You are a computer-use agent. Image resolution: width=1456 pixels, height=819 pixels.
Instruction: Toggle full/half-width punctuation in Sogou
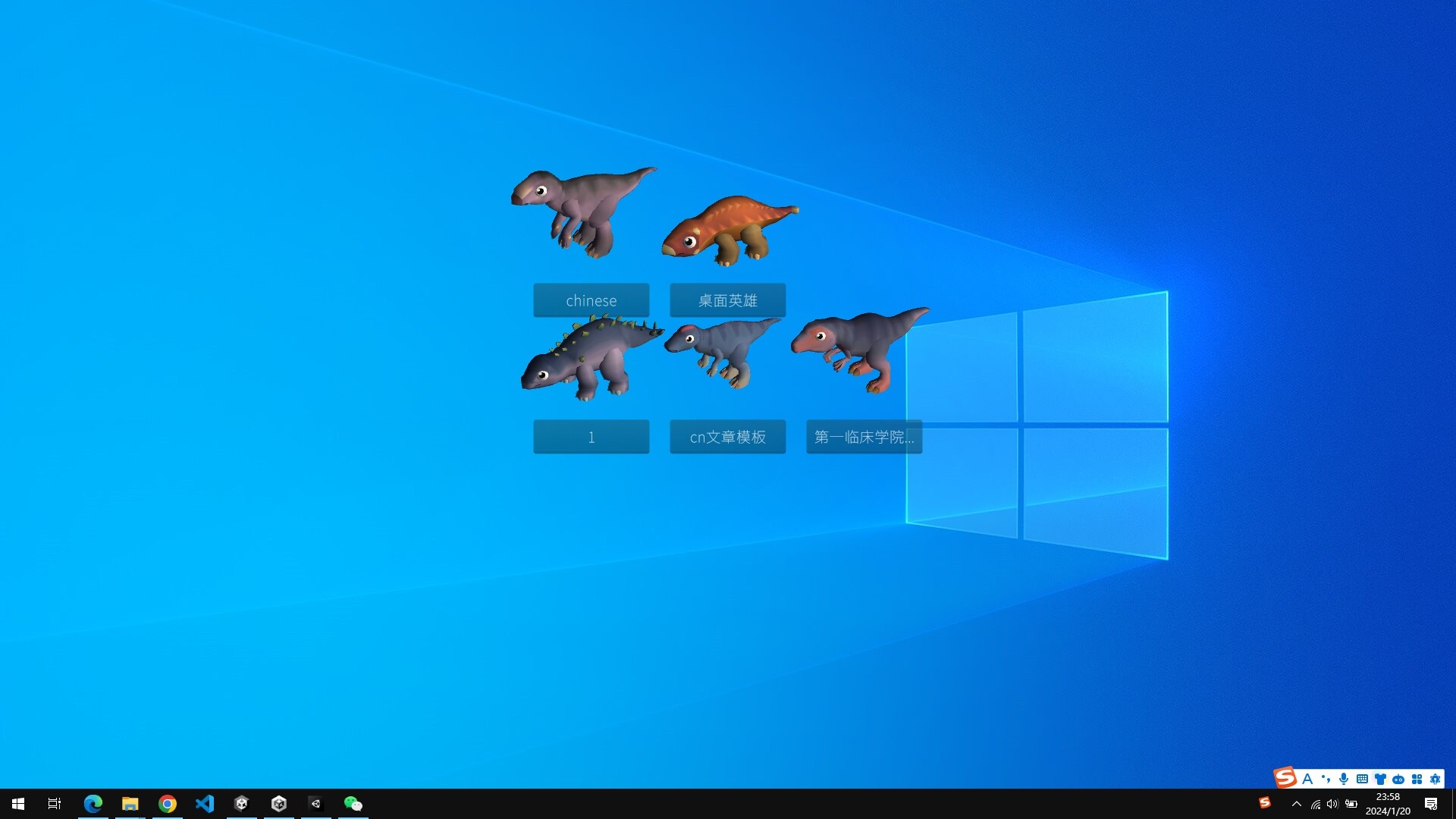1326,779
